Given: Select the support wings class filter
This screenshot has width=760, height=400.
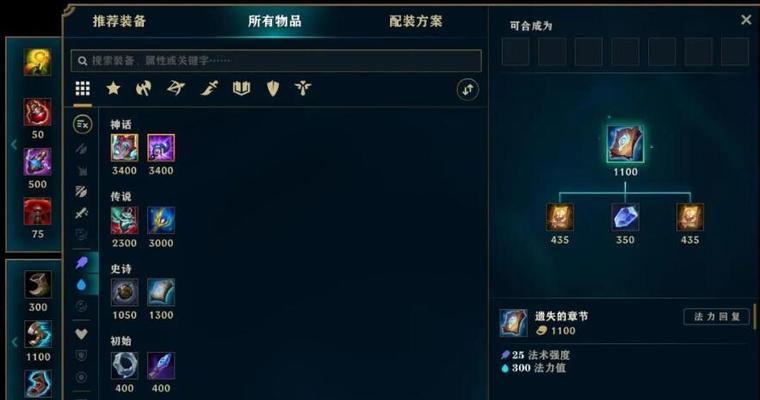Looking at the screenshot, I should 303,88.
